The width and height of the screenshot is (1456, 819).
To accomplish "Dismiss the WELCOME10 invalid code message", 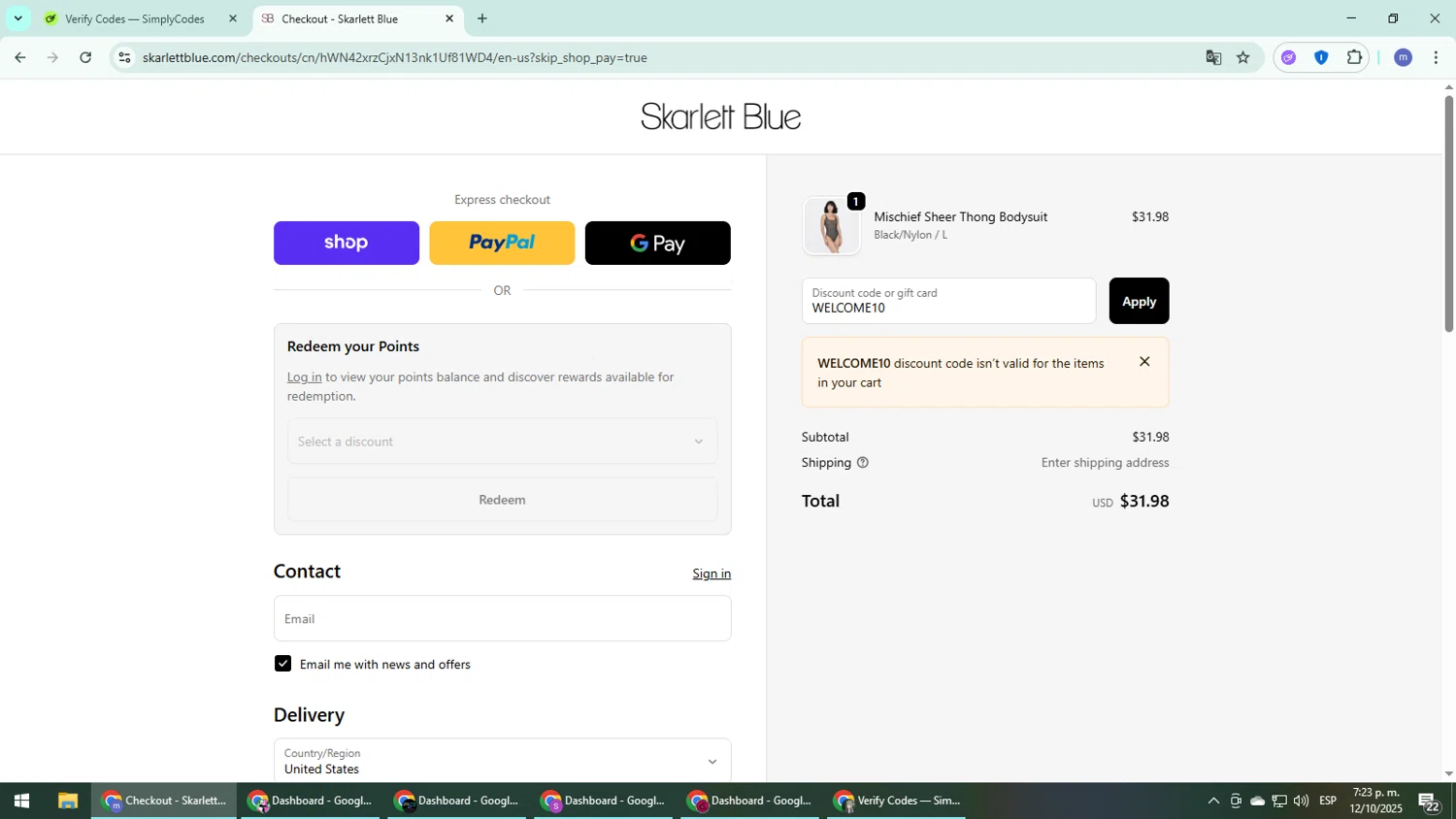I will pyautogui.click(x=1144, y=361).
